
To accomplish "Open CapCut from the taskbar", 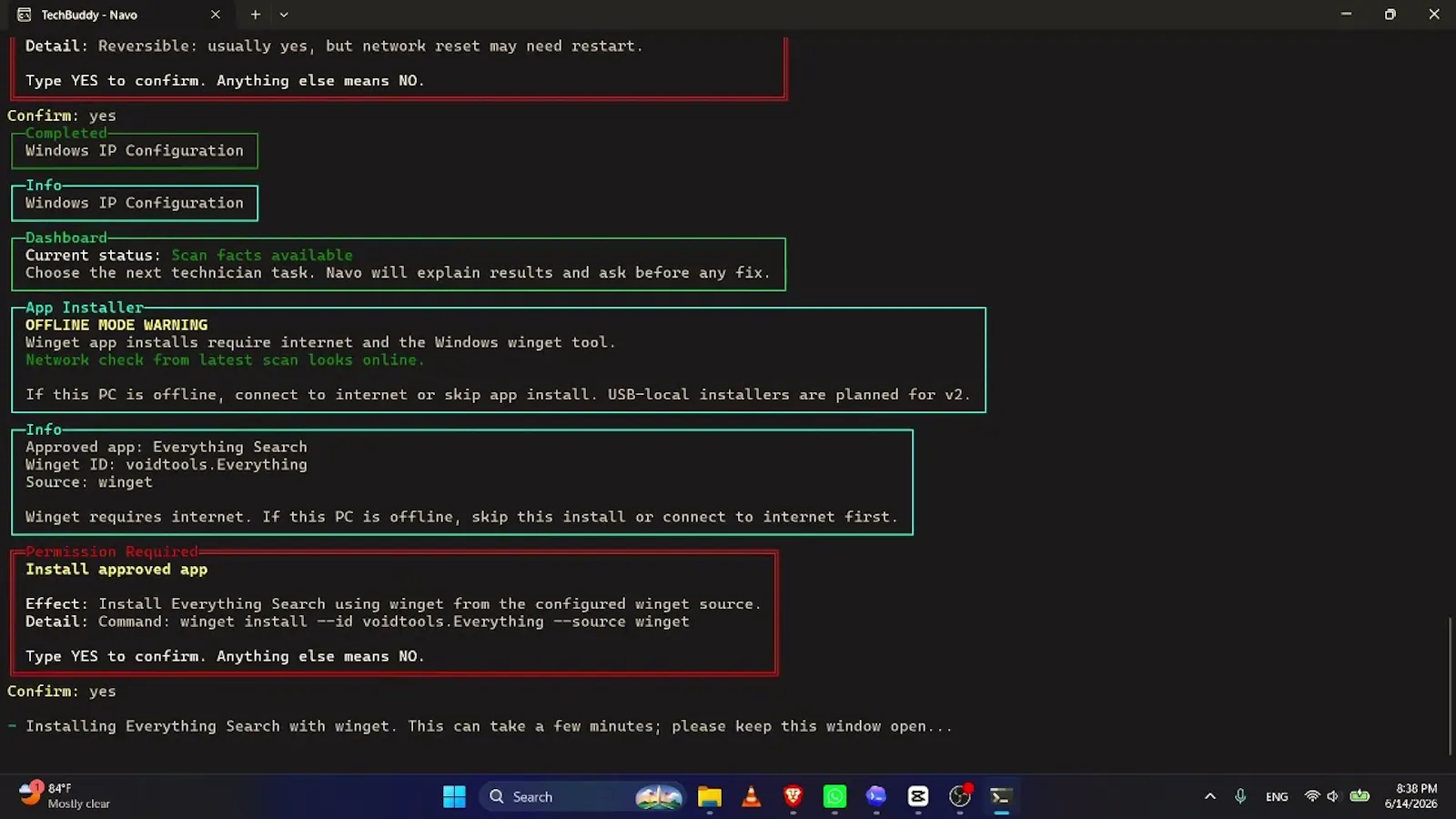I will [x=917, y=796].
